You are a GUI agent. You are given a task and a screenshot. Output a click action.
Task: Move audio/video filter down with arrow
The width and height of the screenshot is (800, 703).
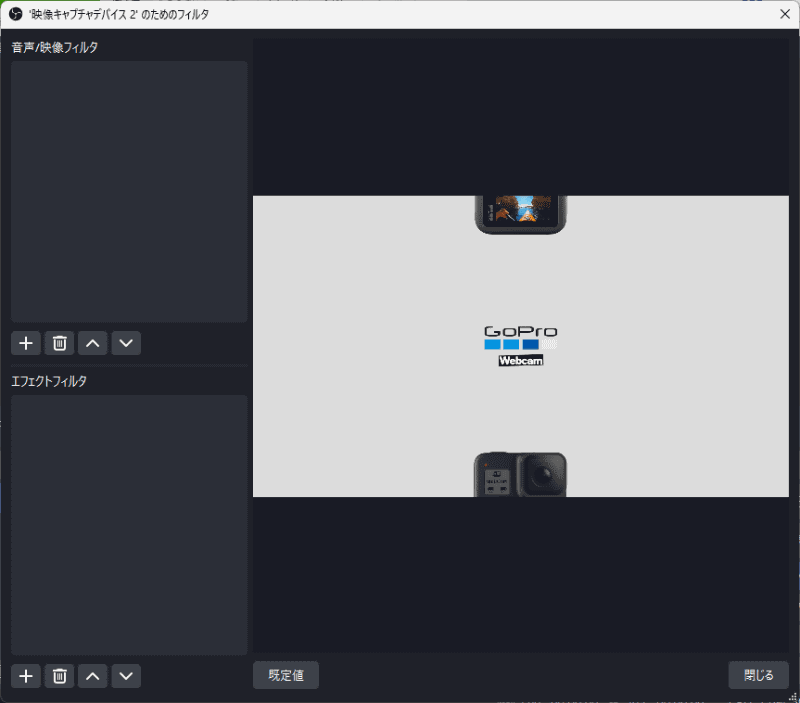(x=126, y=343)
